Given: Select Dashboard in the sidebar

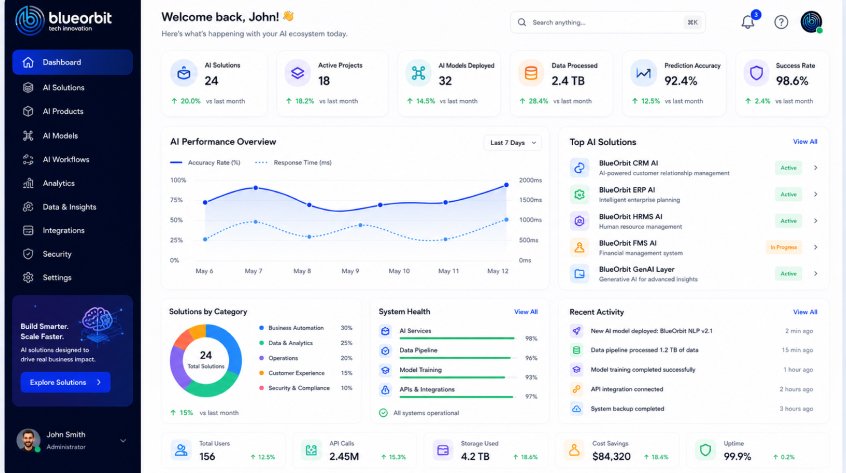Looking at the screenshot, I should pyautogui.click(x=72, y=62).
